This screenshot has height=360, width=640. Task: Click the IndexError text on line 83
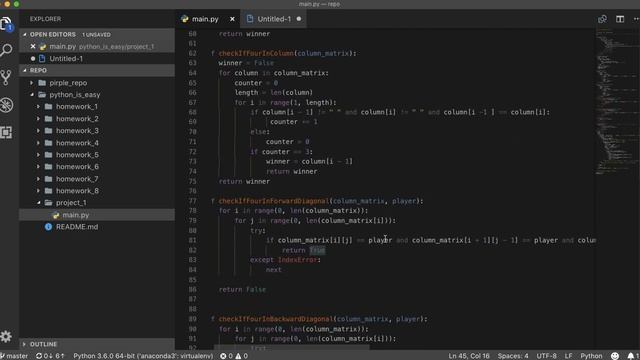click(x=297, y=260)
